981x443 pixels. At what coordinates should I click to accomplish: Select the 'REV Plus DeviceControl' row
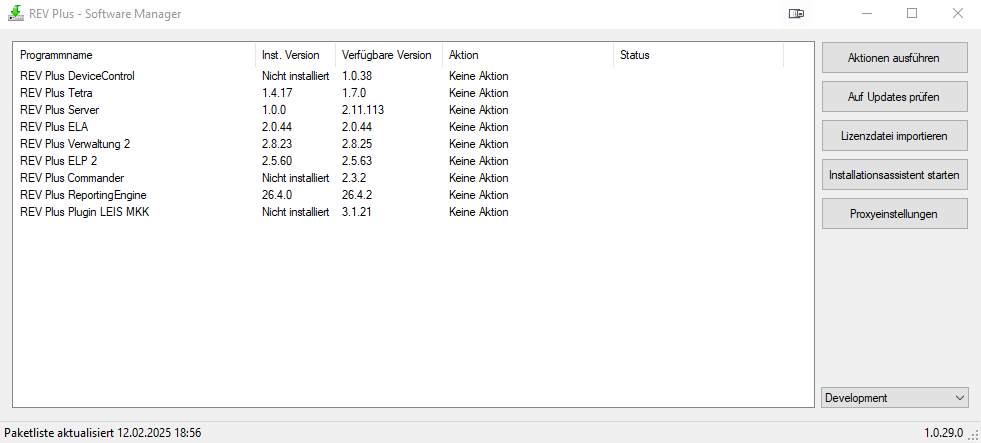77,76
